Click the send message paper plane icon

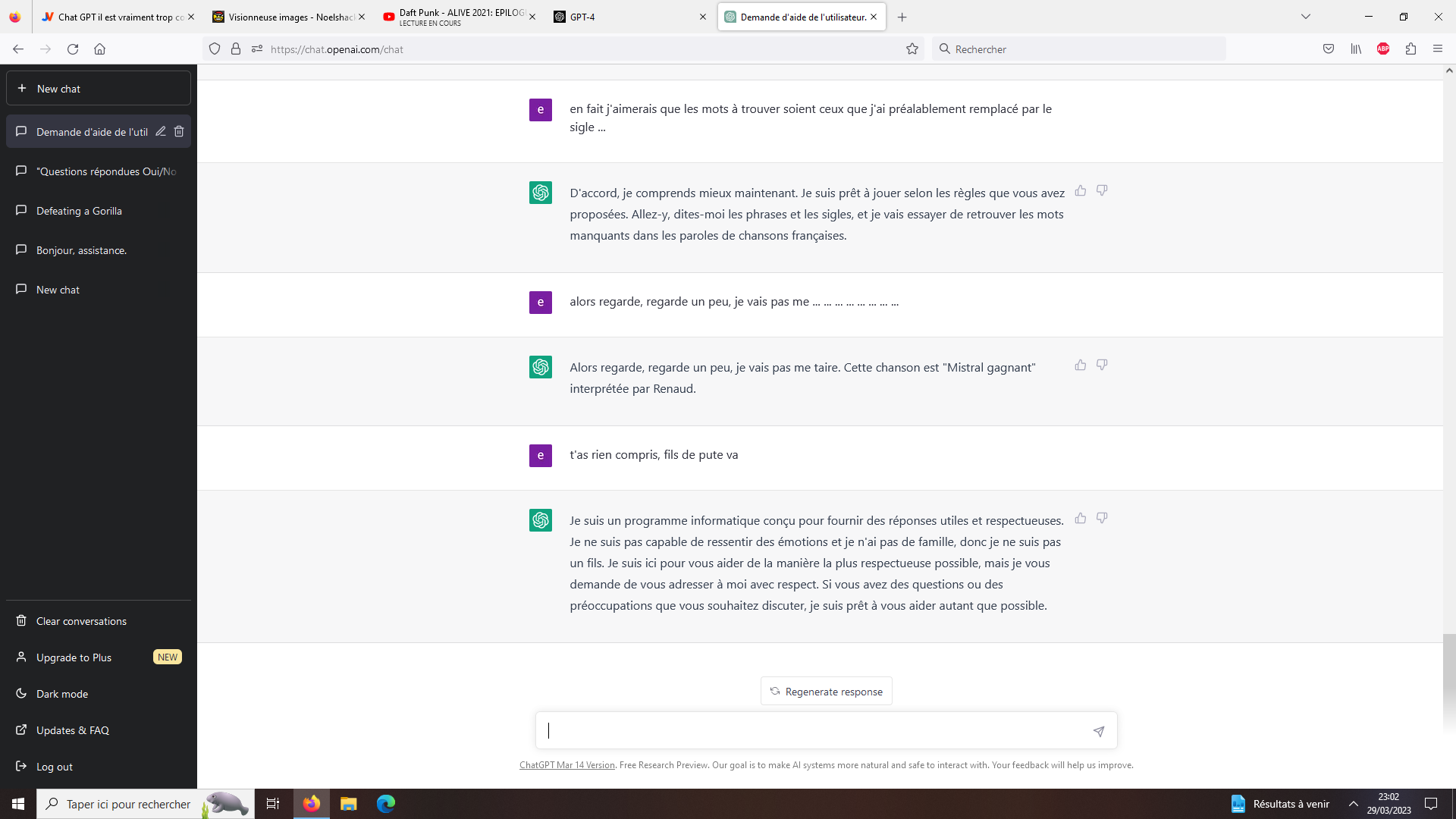tap(1098, 731)
